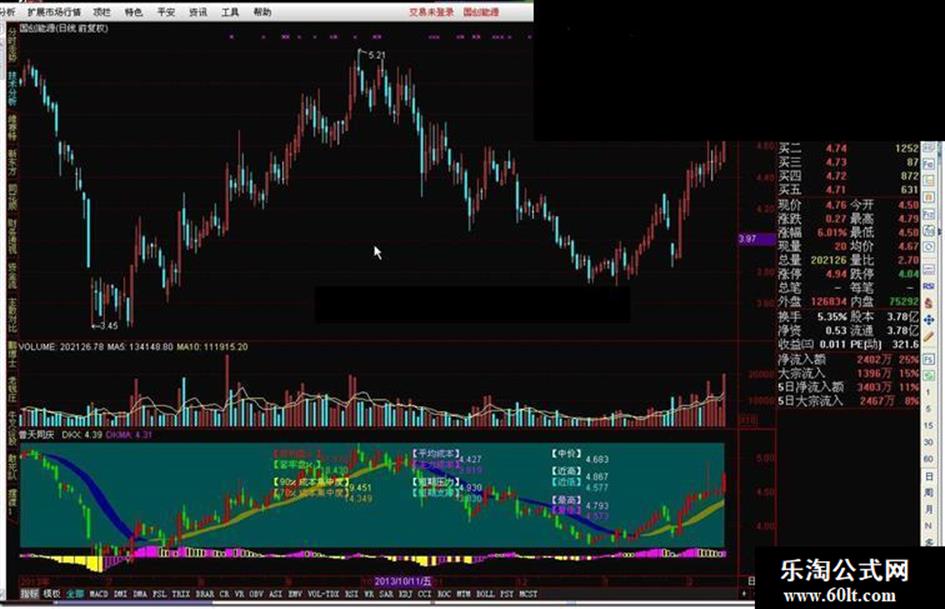Switch indicator to MACD
This screenshot has height=609, width=945.
tap(99, 594)
